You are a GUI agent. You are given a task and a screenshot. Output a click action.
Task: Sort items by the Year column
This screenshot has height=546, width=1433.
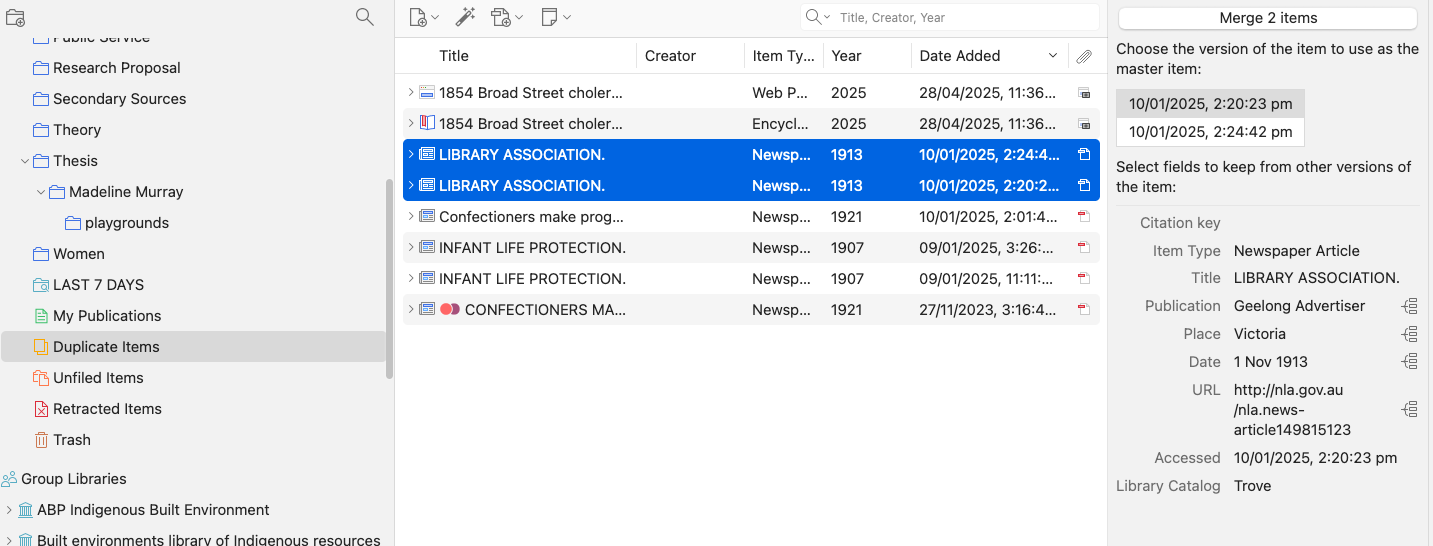point(867,56)
